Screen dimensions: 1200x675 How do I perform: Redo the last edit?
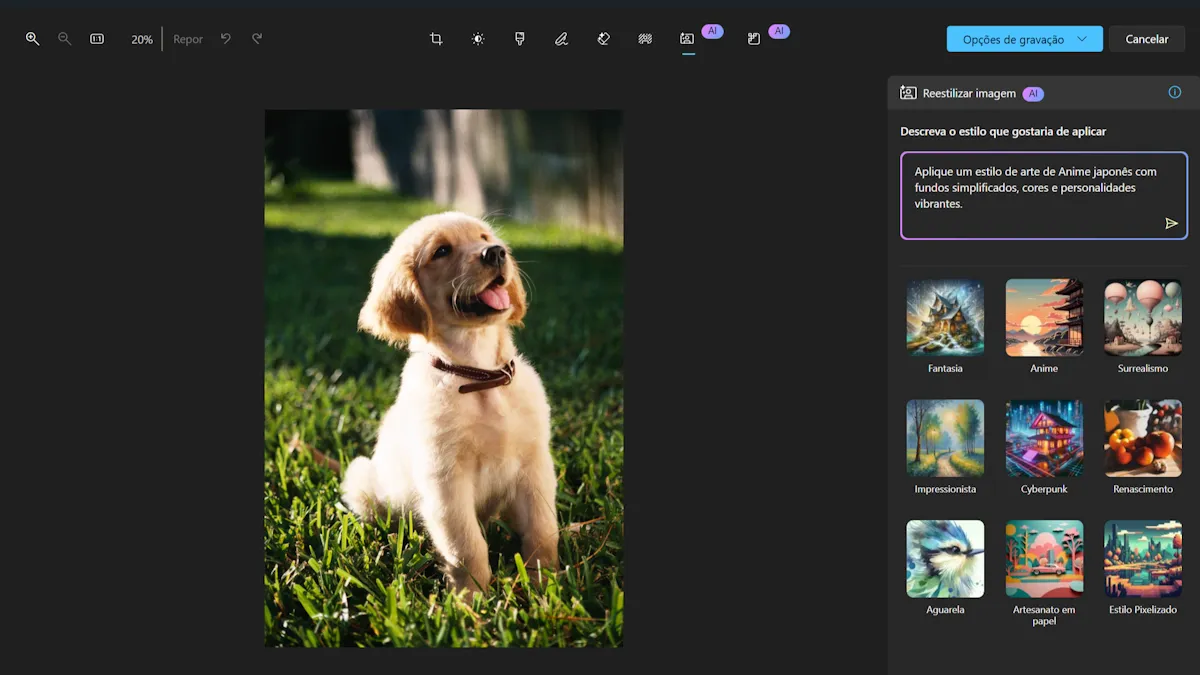(257, 39)
